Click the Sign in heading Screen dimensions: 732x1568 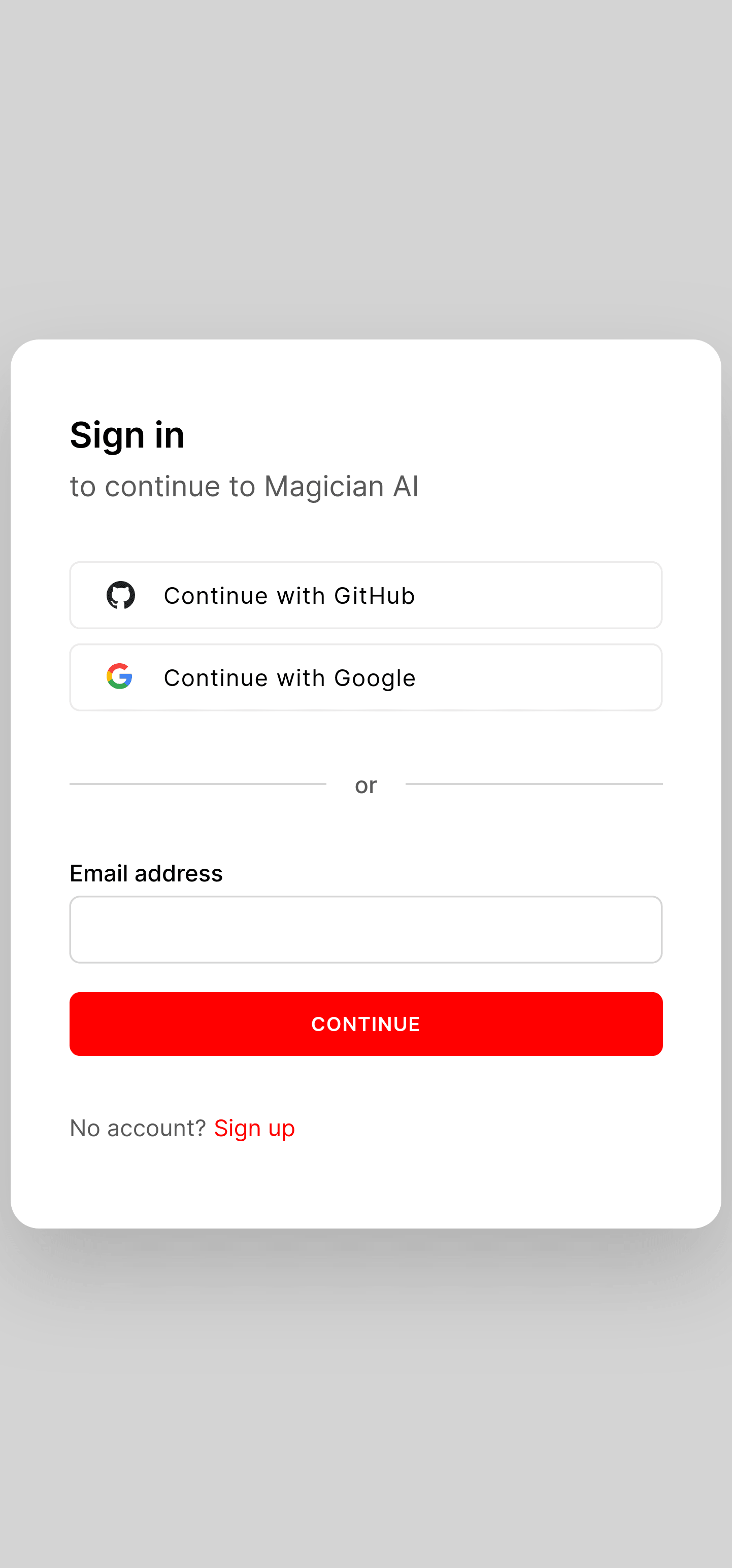tap(127, 434)
